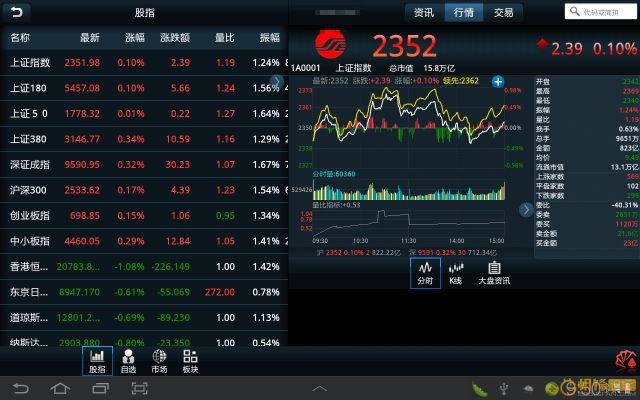
Task: Select the 香港恒... index row
Action: click(x=144, y=267)
